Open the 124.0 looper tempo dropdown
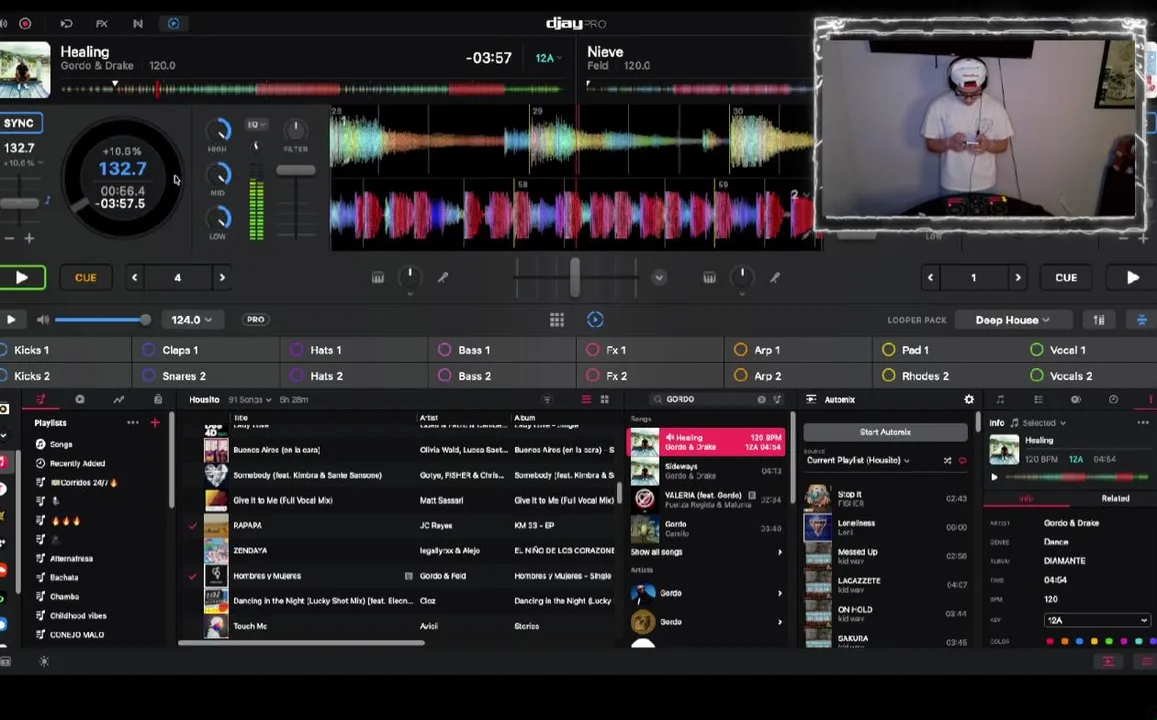1157x720 pixels. pos(191,319)
